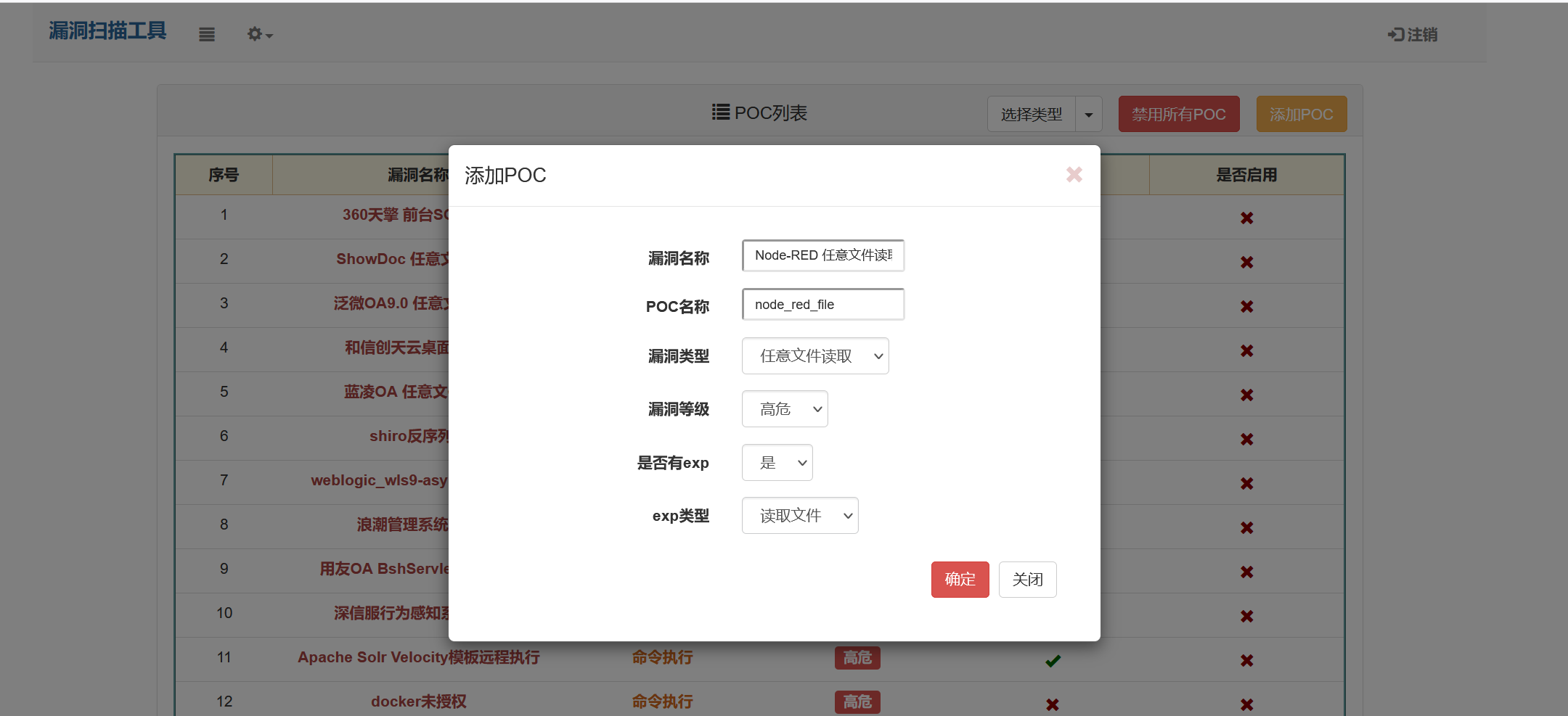This screenshot has width=1568, height=716.
Task: Click the green check mark in row 11
Action: (x=1053, y=660)
